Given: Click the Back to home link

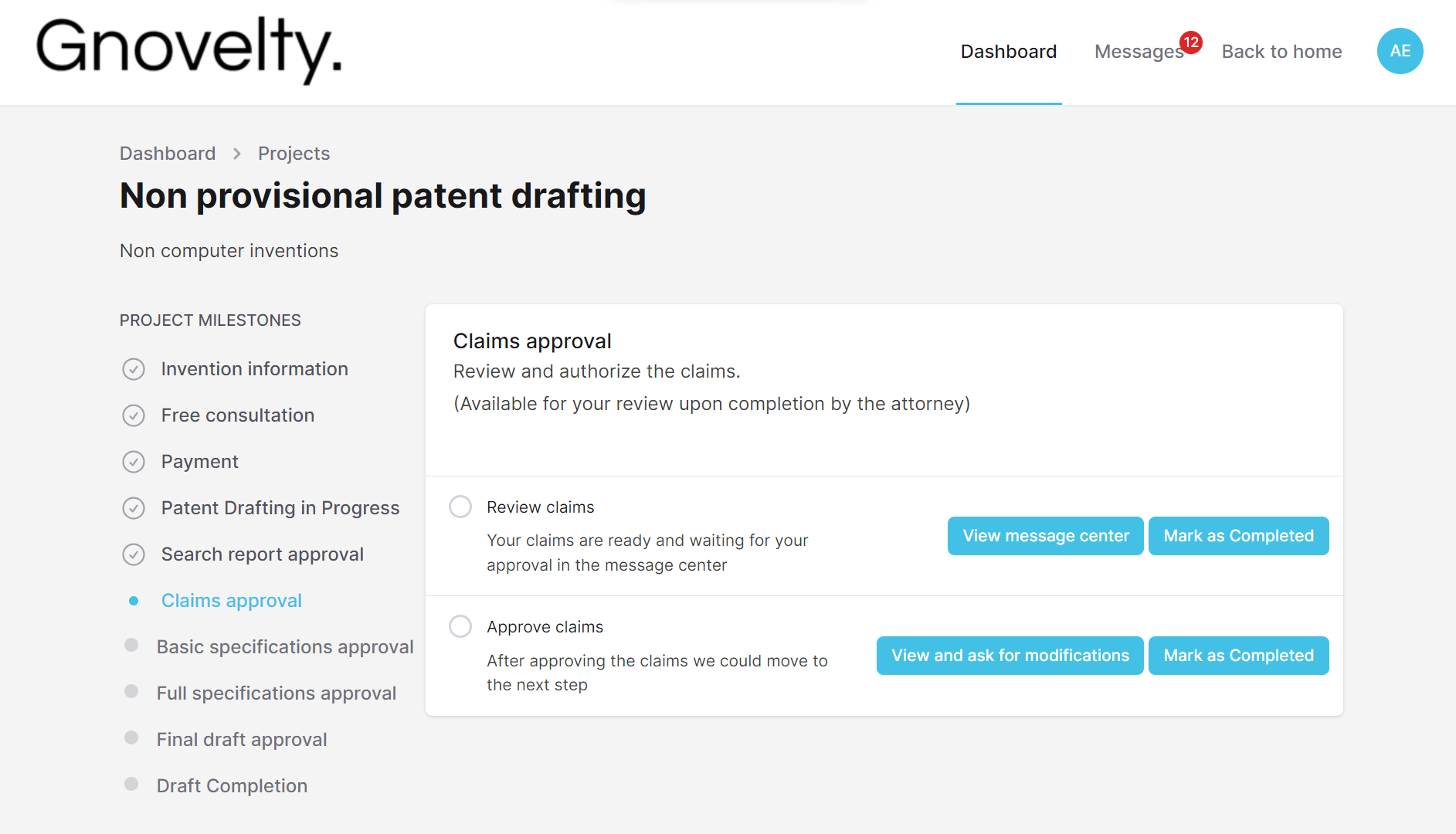Looking at the screenshot, I should pos(1281,51).
